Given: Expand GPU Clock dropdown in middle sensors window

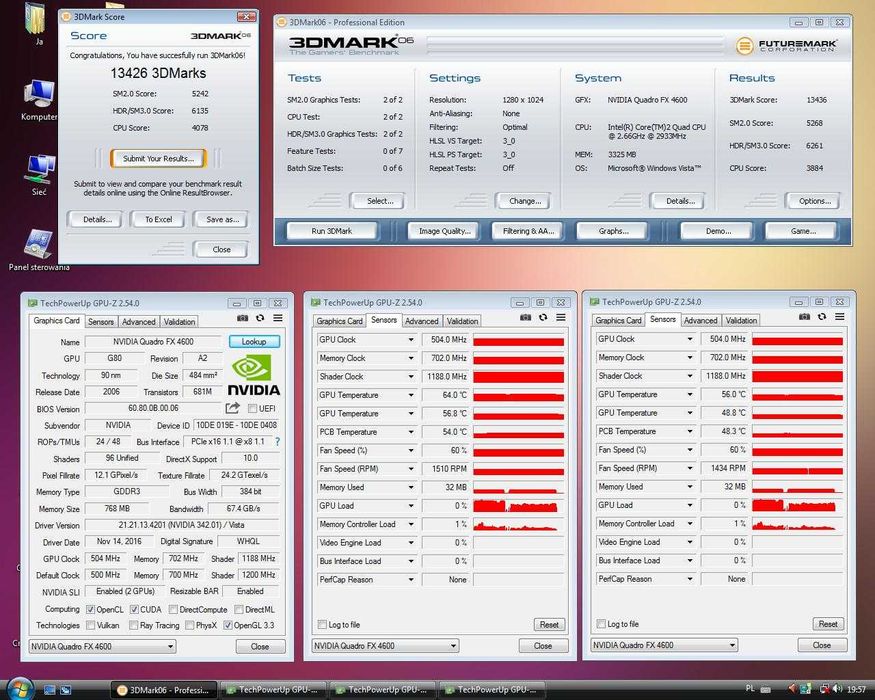Looking at the screenshot, I should [411, 339].
